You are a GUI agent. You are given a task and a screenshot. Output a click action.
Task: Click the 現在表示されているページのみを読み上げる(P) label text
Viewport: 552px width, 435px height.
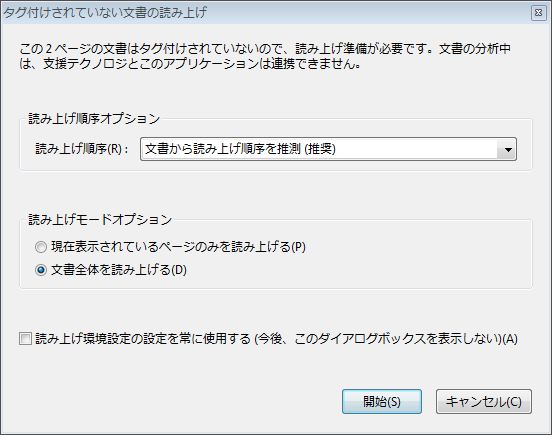178,247
